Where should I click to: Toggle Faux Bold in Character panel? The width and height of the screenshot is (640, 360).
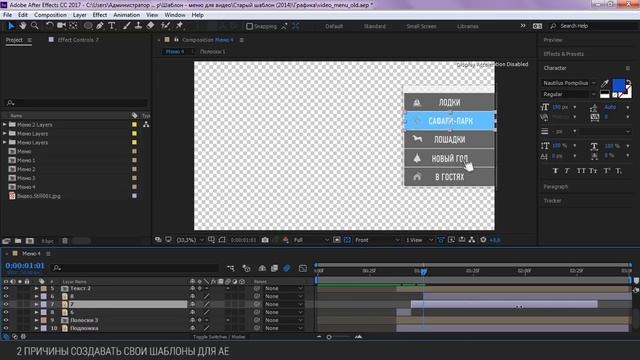pos(555,171)
